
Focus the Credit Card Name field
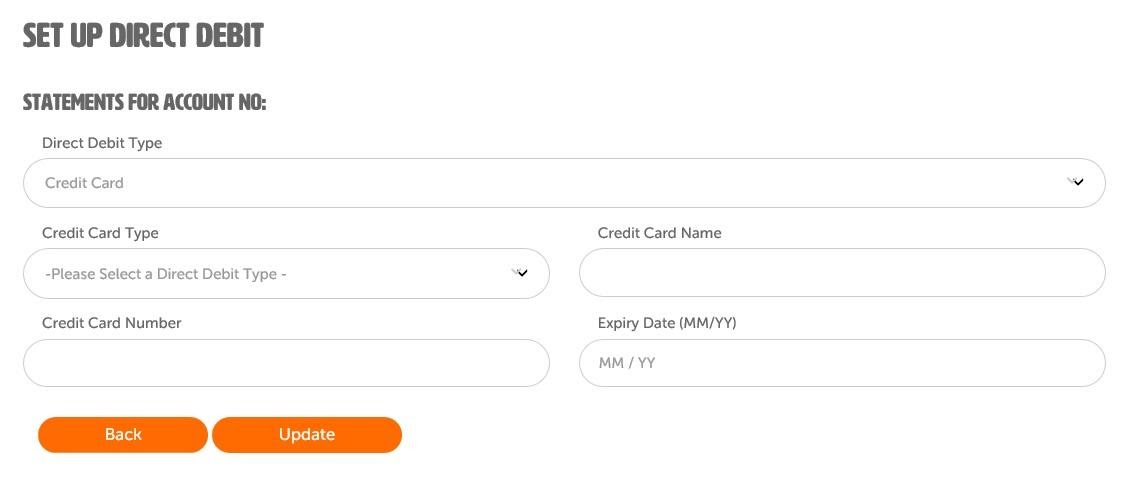click(843, 273)
